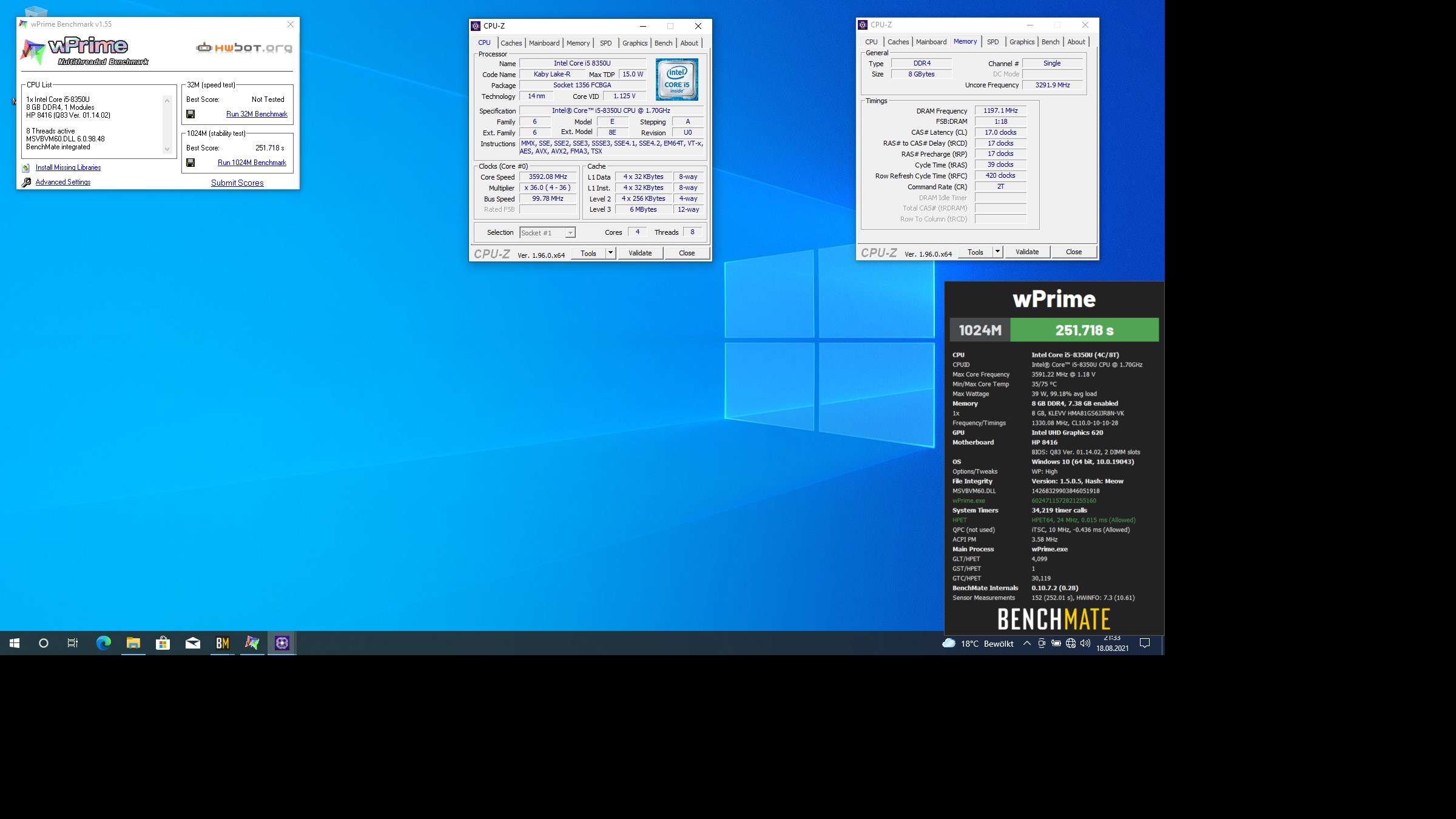1456x819 pixels.
Task: Open the Bench tab in the left CPU-Z
Action: pos(664,43)
